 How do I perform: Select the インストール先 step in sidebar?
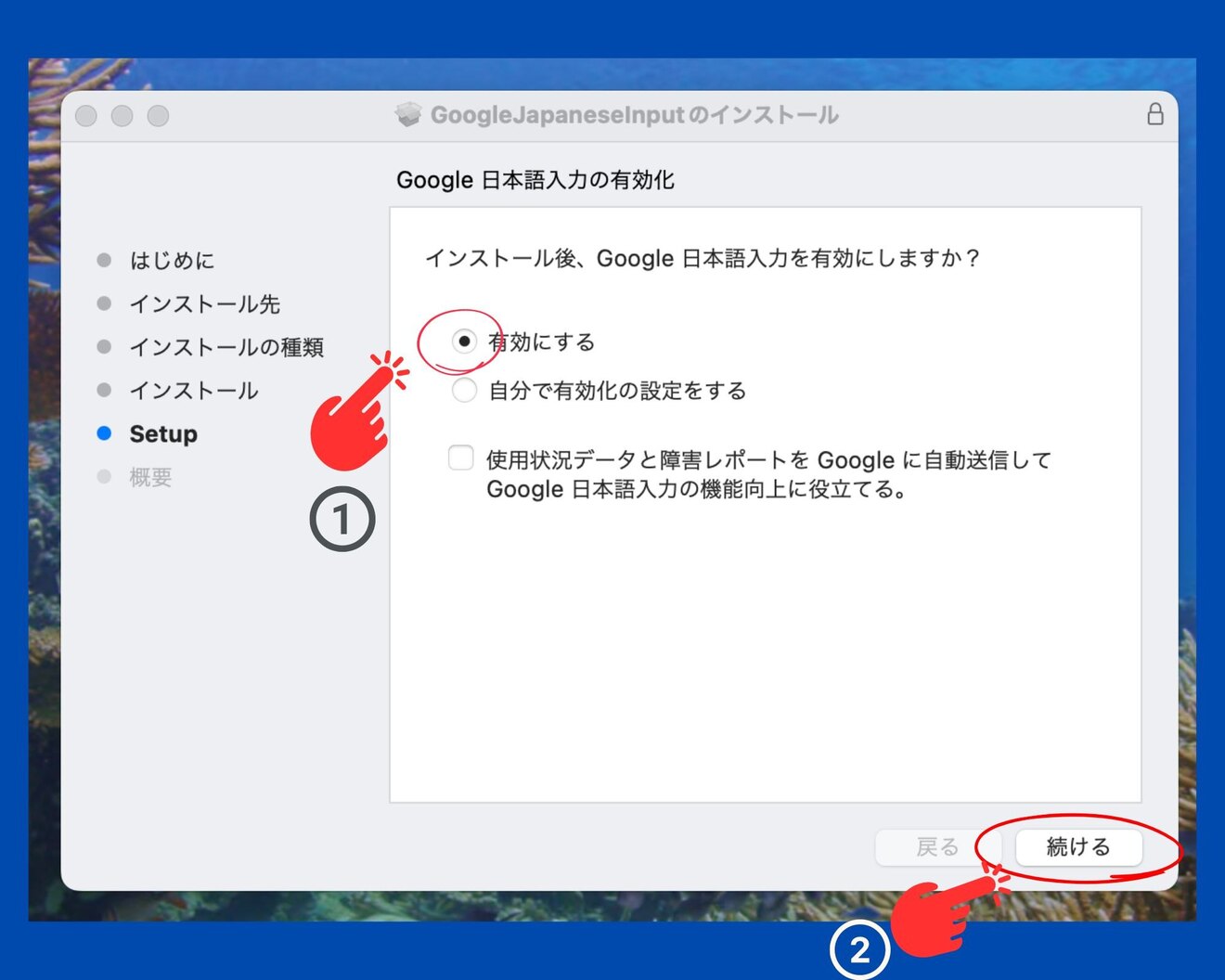(x=204, y=303)
